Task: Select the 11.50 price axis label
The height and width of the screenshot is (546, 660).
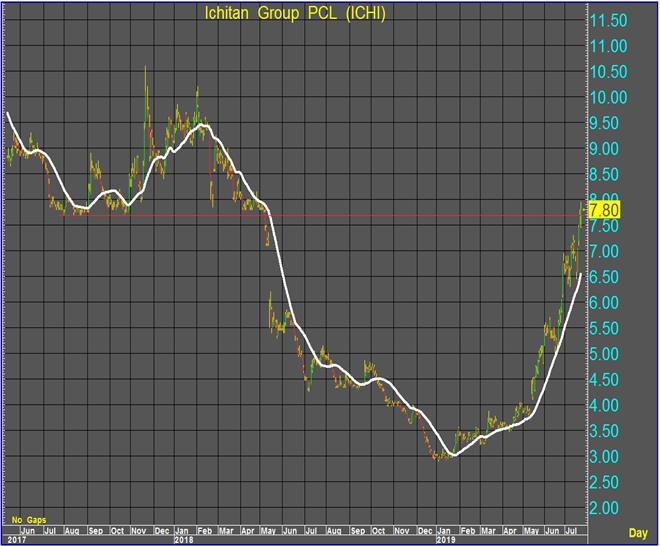Action: pyautogui.click(x=608, y=20)
